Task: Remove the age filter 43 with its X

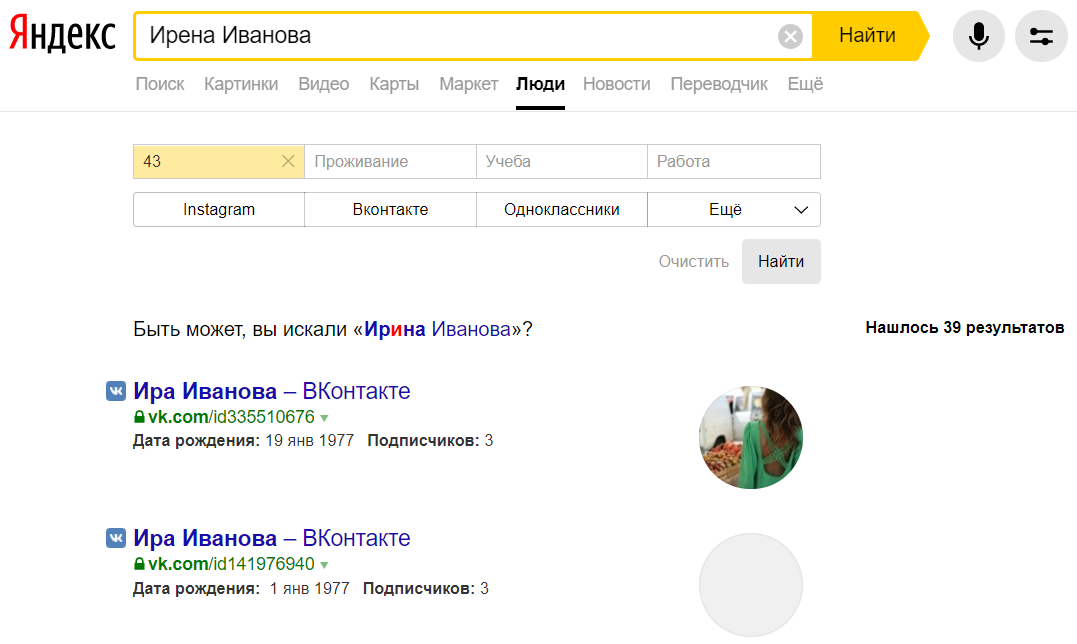Action: pyautogui.click(x=288, y=161)
